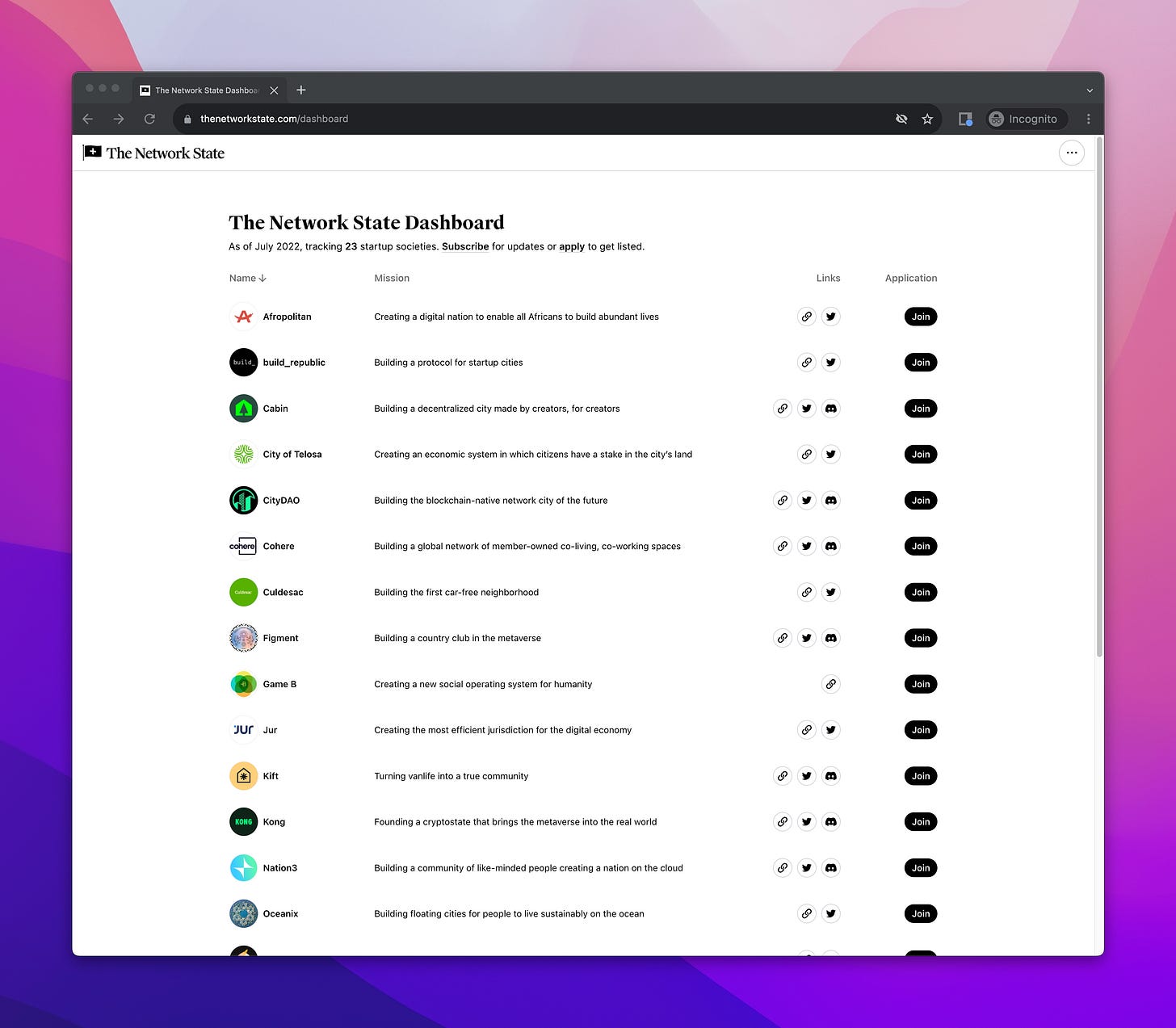Click 'Building a country club in the metaverse'

[x=457, y=638]
